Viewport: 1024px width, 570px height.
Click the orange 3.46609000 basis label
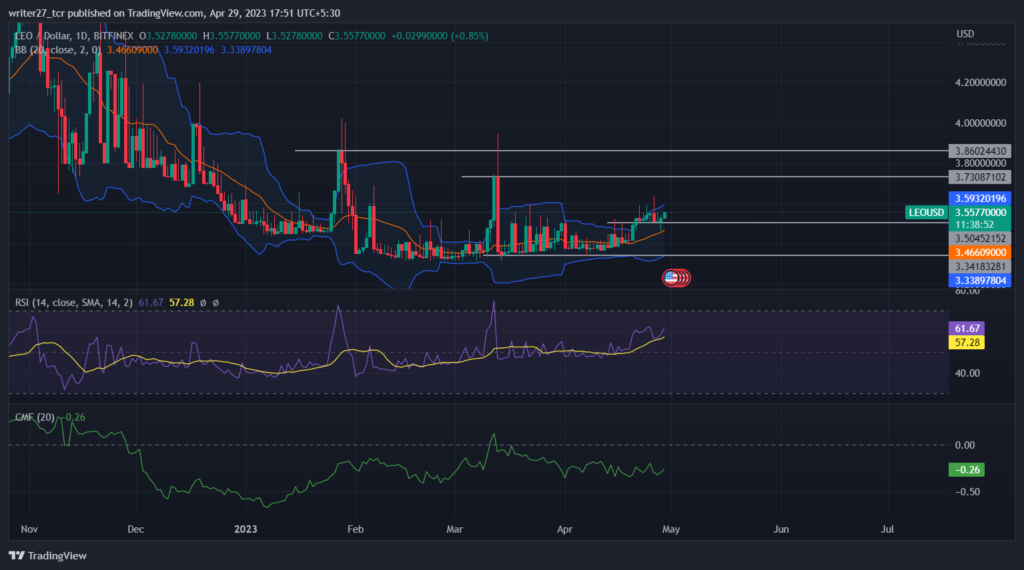(980, 253)
